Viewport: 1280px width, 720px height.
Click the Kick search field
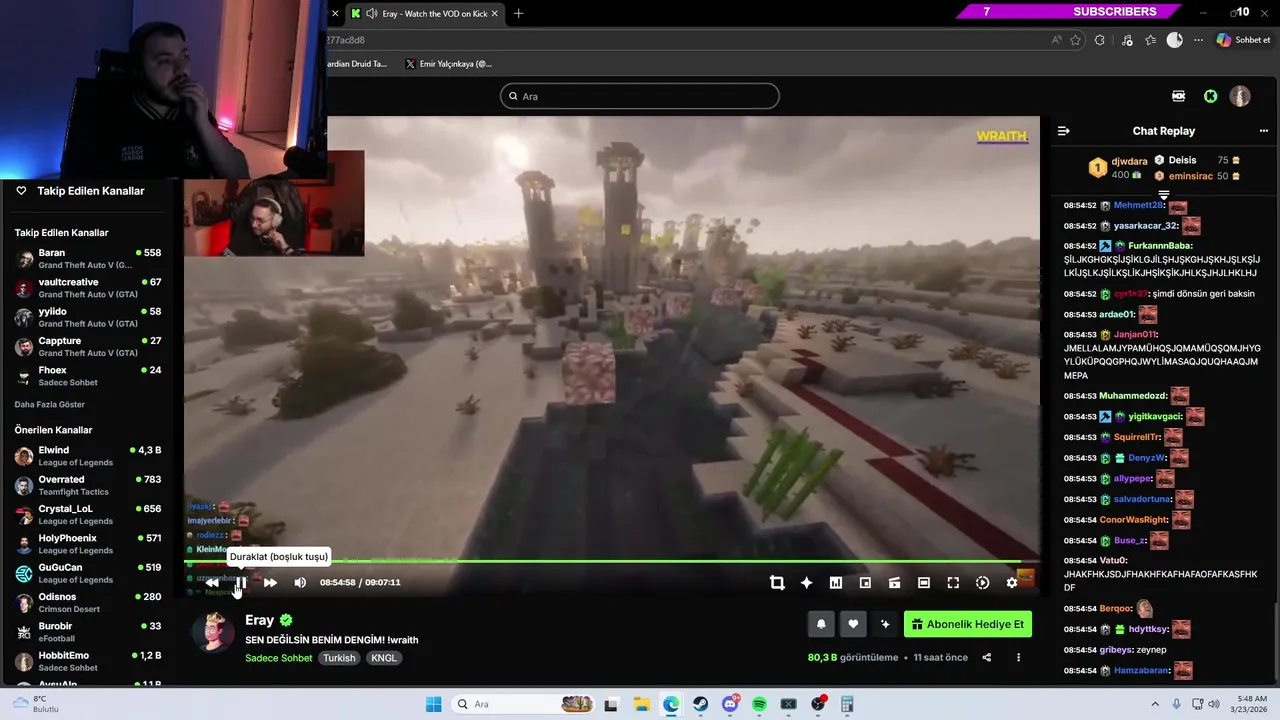coord(640,96)
